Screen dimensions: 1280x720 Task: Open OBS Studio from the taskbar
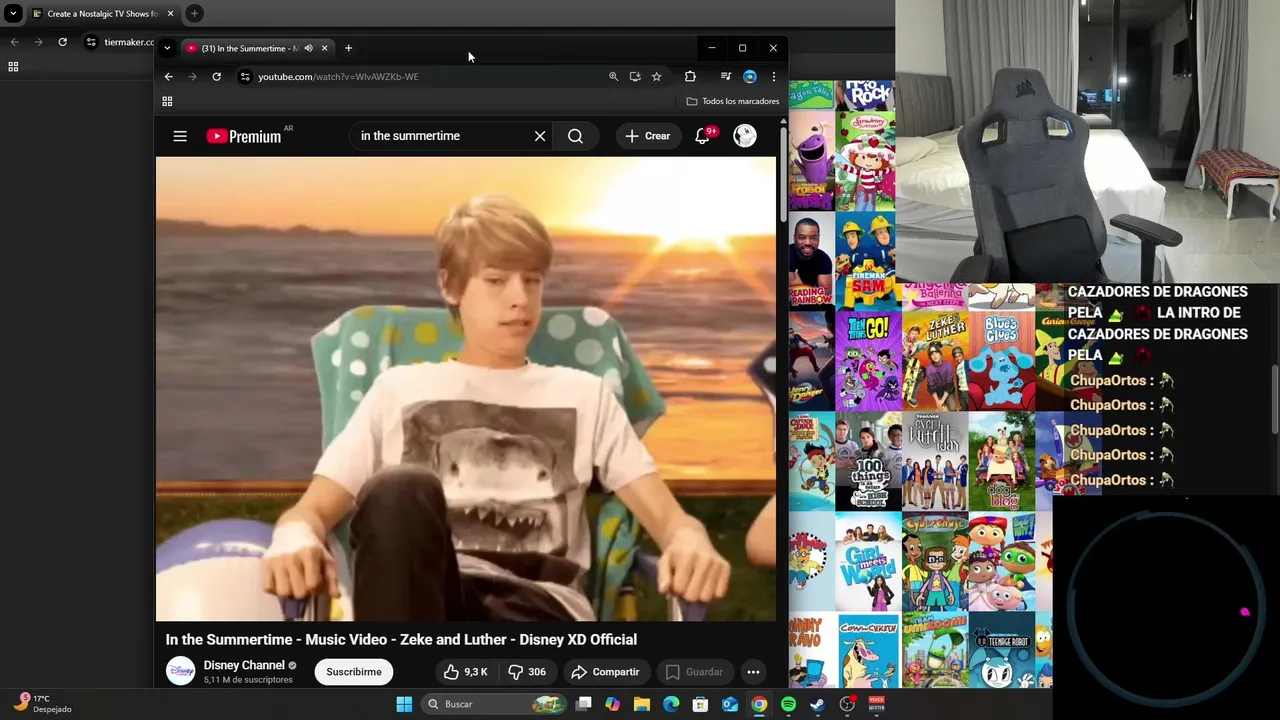pyautogui.click(x=847, y=704)
